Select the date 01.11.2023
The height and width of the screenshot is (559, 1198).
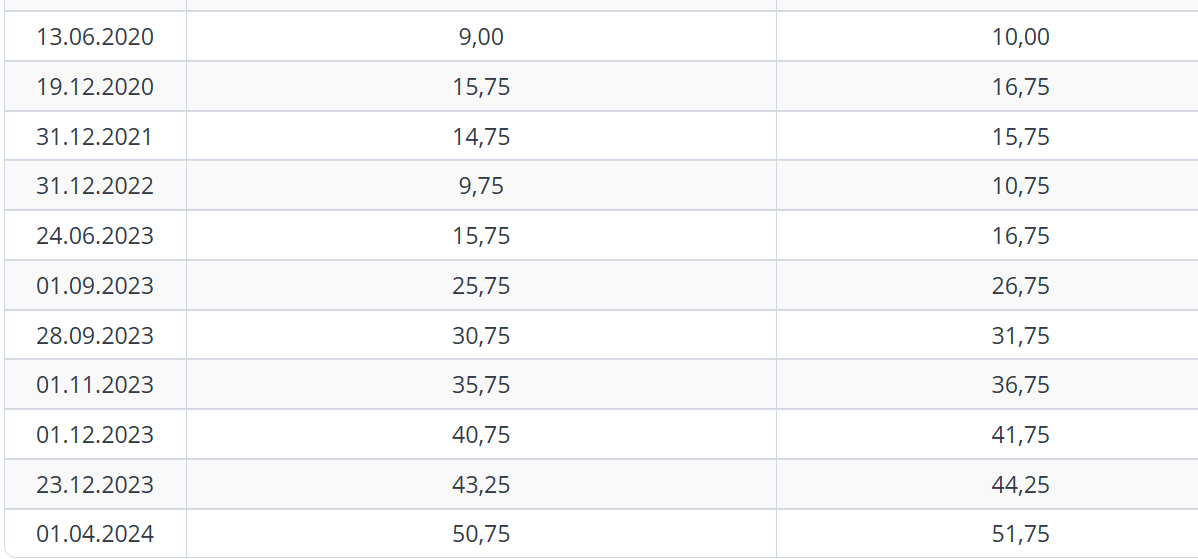coord(95,384)
